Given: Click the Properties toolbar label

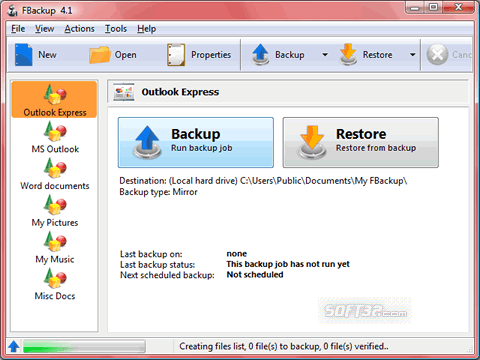Looking at the screenshot, I should click(211, 55).
